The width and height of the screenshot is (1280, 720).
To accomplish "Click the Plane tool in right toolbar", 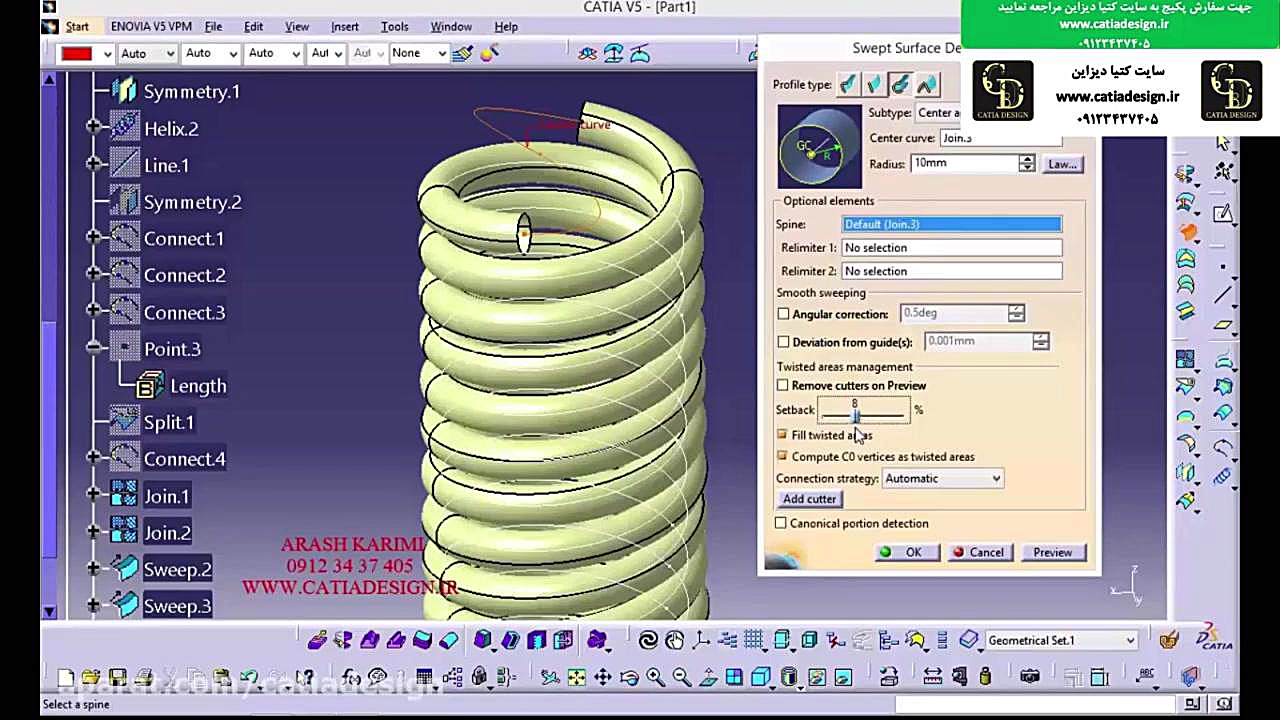I will point(1223,325).
